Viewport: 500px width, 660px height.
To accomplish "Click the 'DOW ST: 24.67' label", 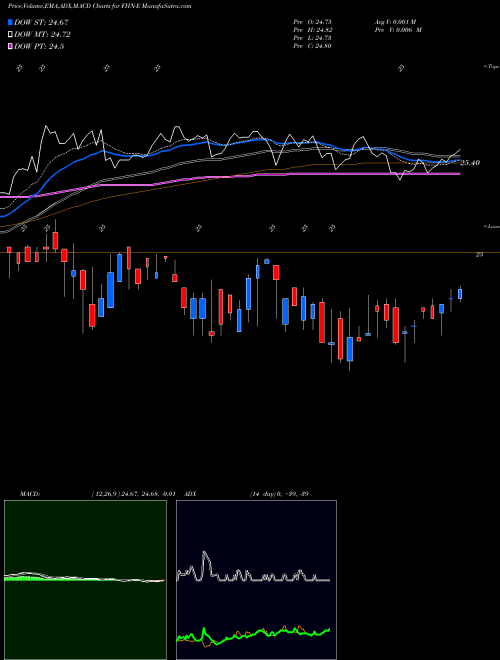I will (41, 23).
